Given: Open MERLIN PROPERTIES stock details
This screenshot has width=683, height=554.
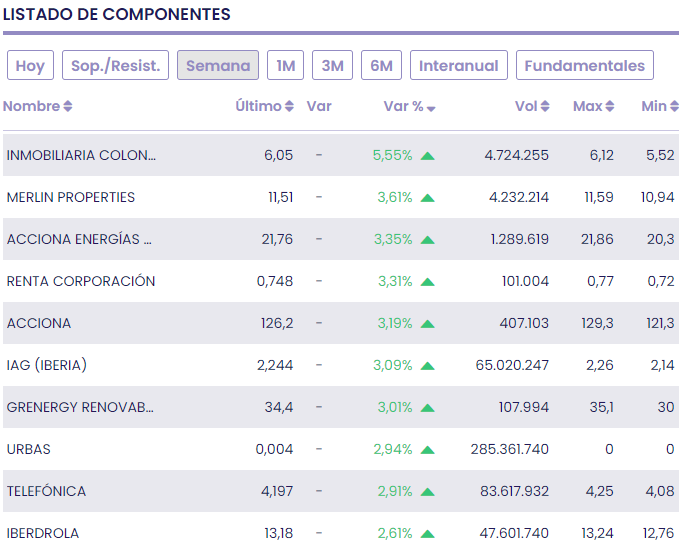Looking at the screenshot, I should click(x=70, y=197).
